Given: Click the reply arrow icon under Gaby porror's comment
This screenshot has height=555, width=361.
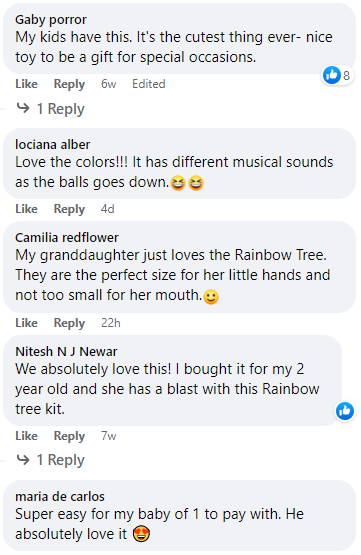Looking at the screenshot, I should pyautogui.click(x=23, y=108).
